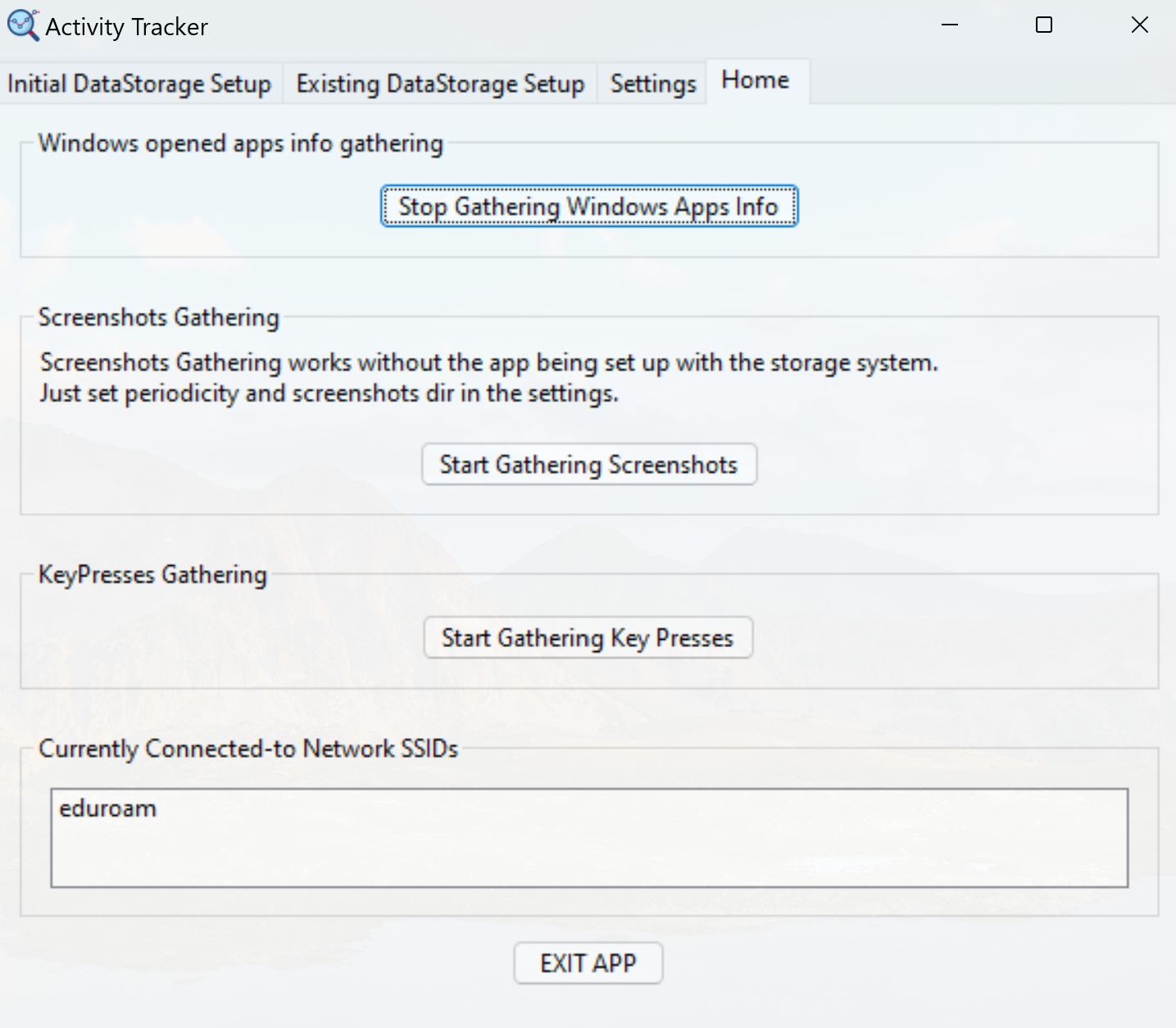The height and width of the screenshot is (1028, 1176).
Task: Select the Home tab
Action: (756, 80)
